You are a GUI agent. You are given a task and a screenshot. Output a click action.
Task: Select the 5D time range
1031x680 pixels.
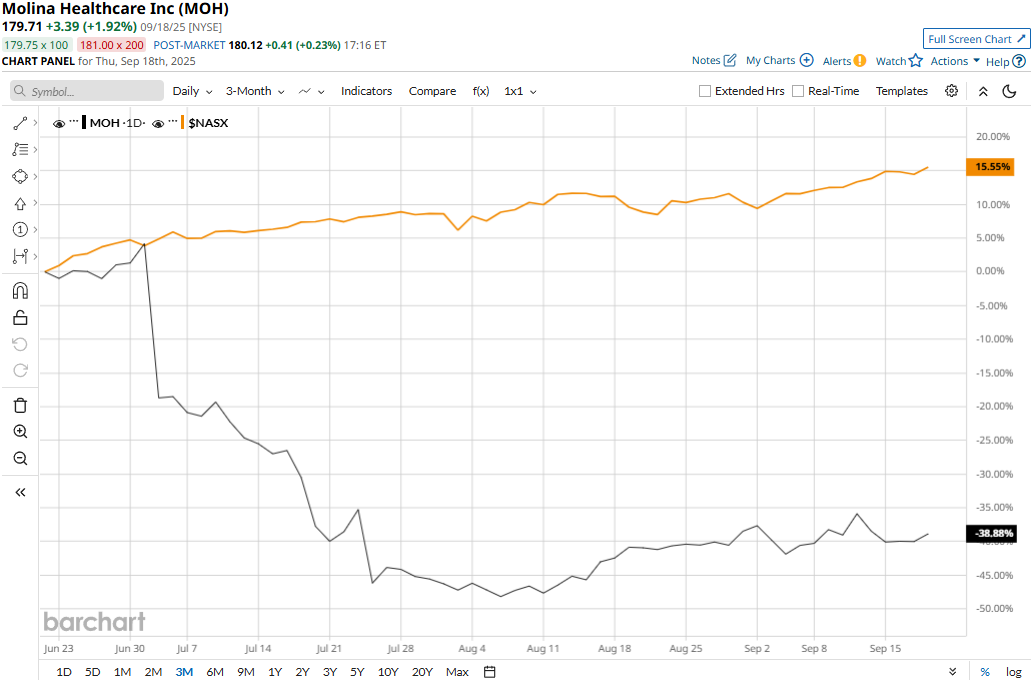(x=93, y=671)
